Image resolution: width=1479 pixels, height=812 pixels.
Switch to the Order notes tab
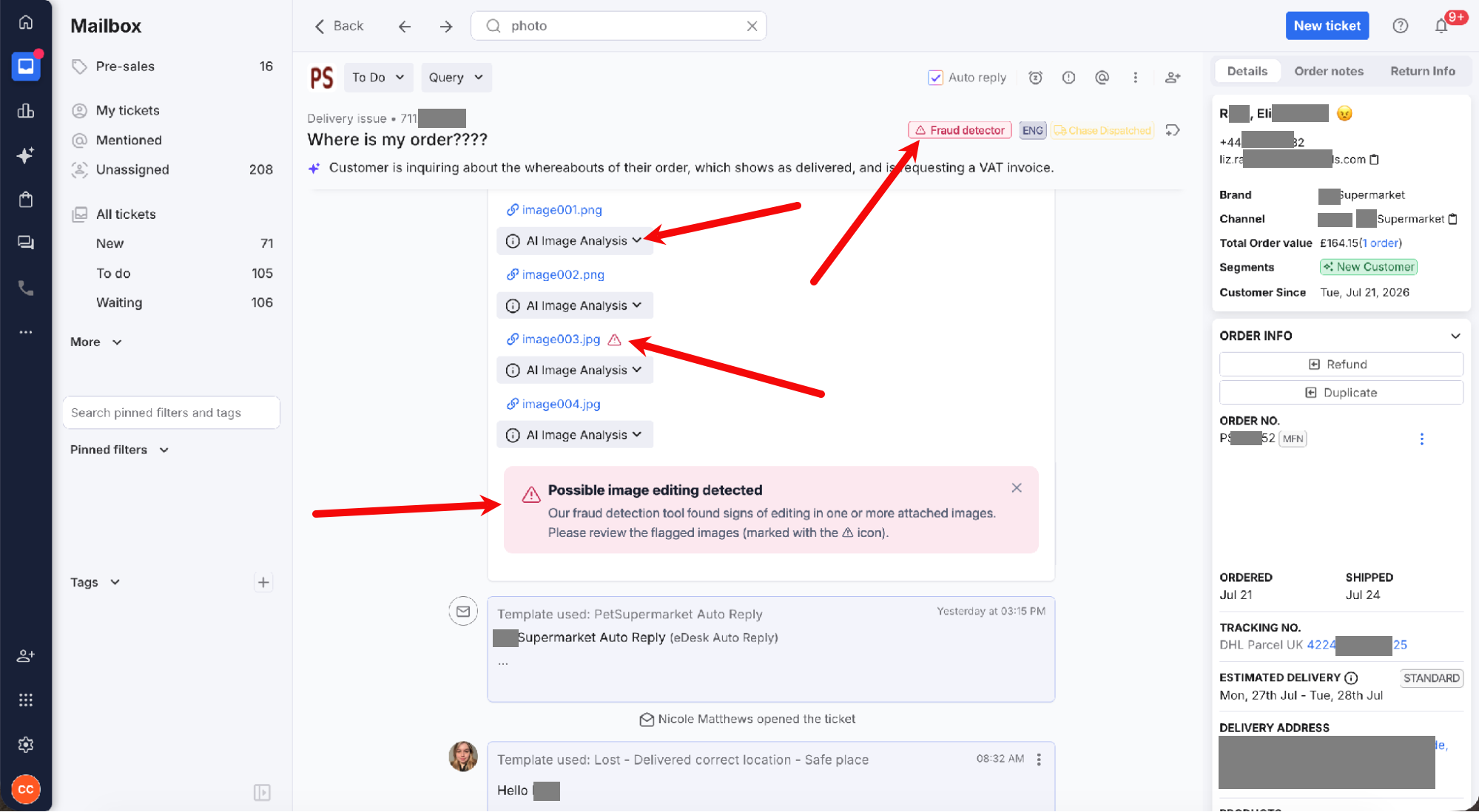(1328, 72)
